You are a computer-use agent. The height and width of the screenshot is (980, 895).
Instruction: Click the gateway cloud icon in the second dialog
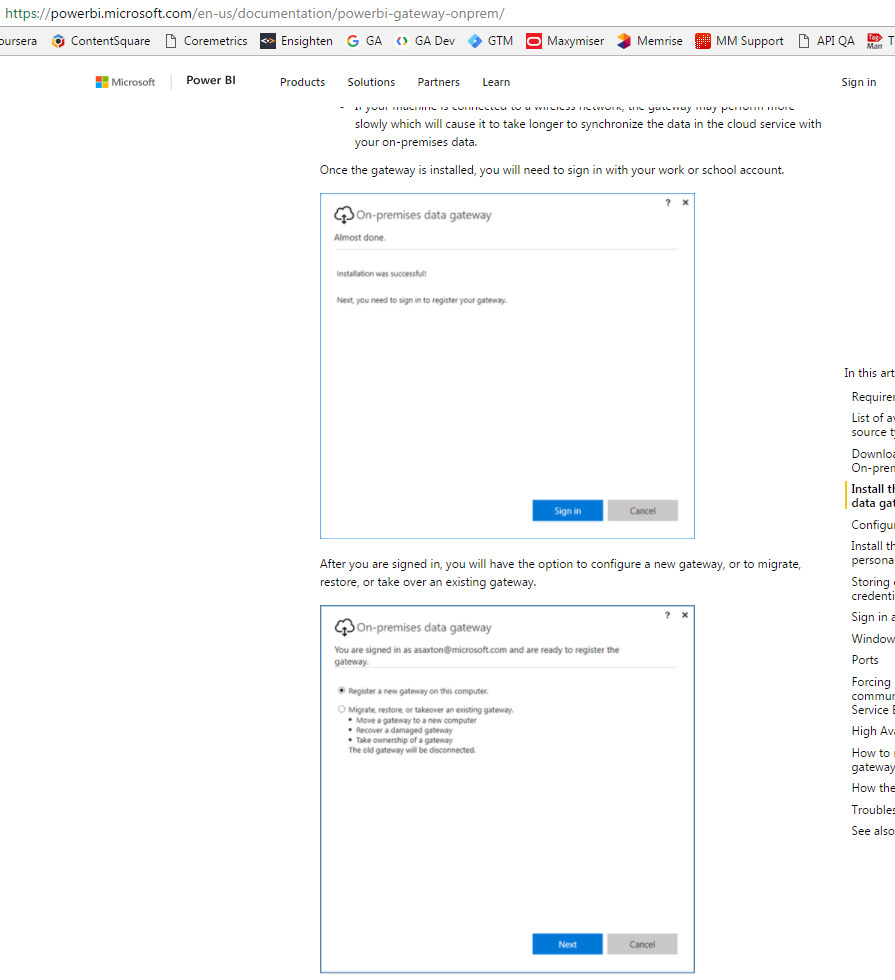[x=344, y=627]
